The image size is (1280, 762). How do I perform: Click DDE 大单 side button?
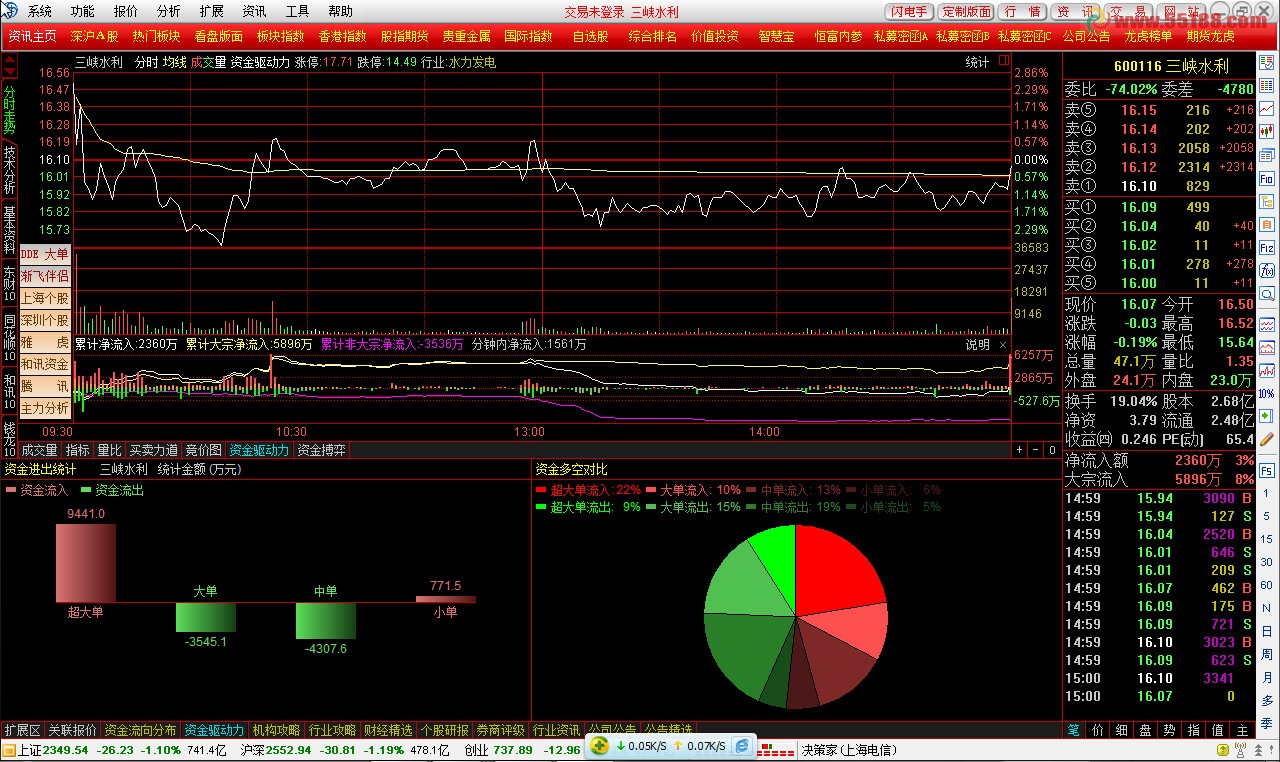click(x=45, y=254)
